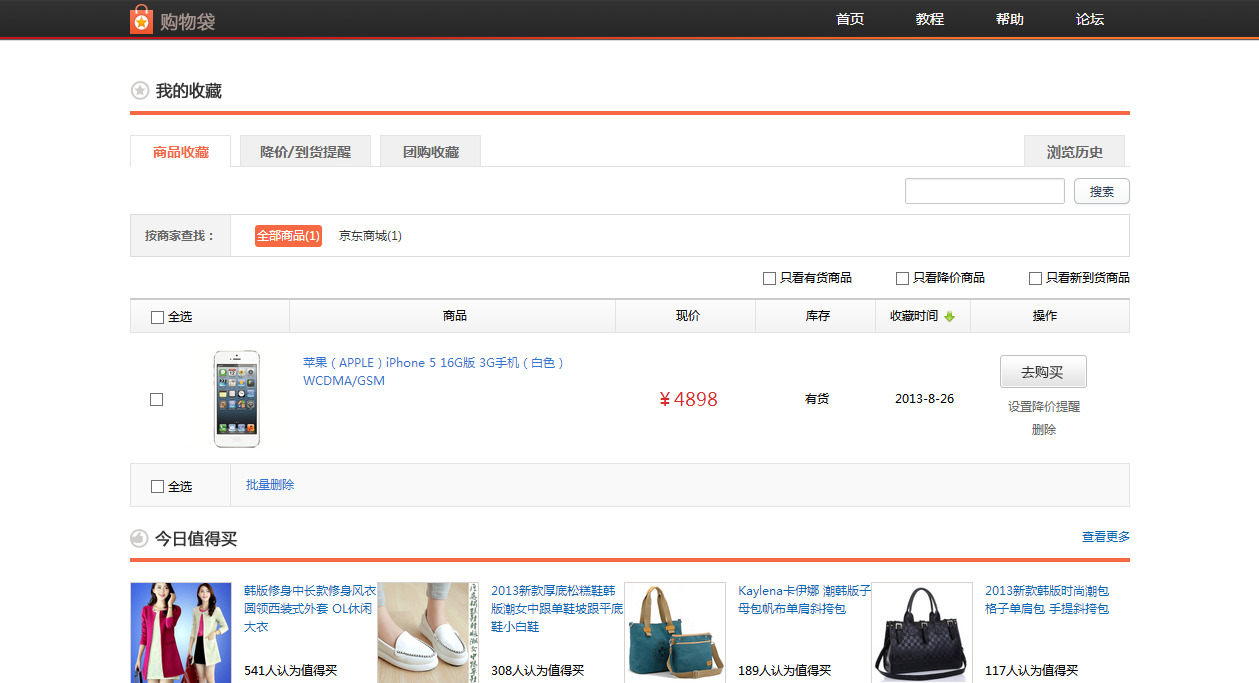The image size is (1259, 683).
Task: Open the white platform shoes thumbnail
Action: coord(428,633)
